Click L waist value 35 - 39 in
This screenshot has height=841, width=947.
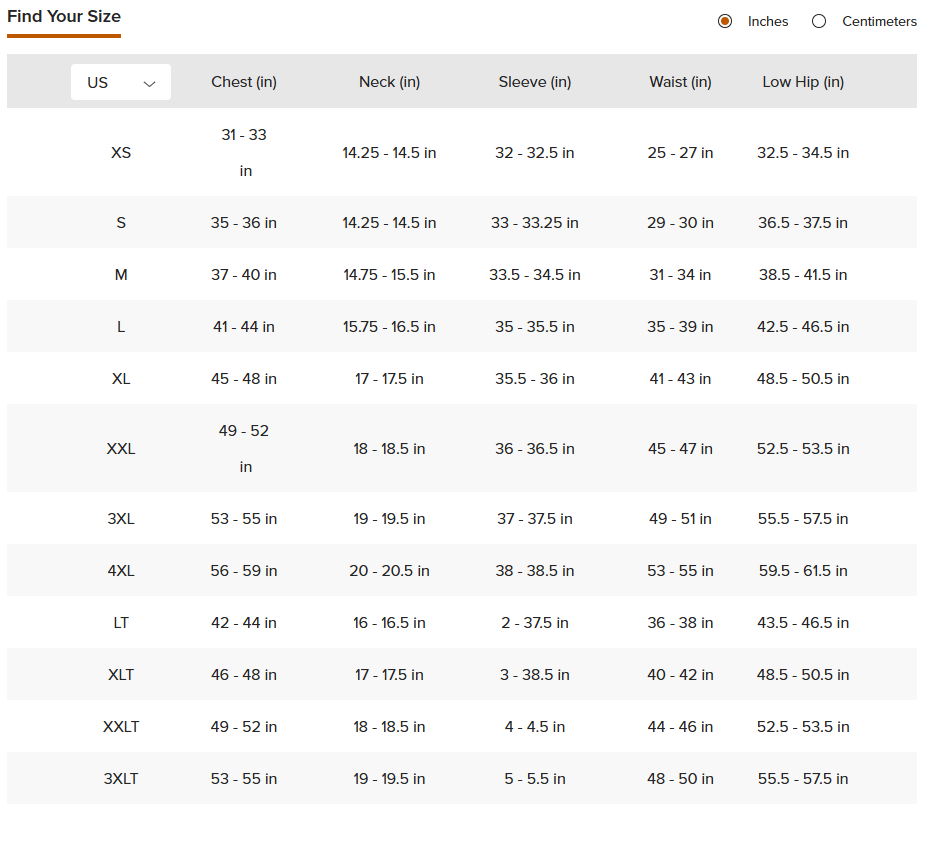coord(680,326)
